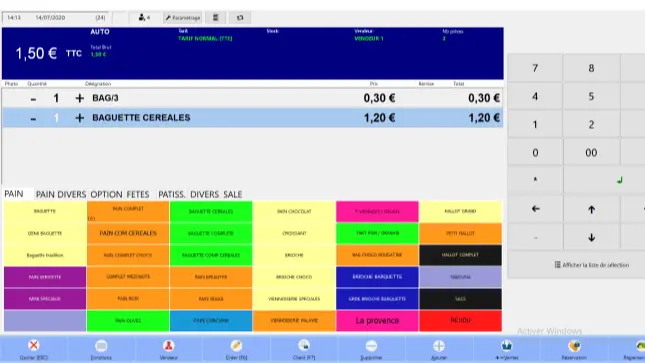Open Paramétrage wrench button
The height and width of the screenshot is (363, 645).
[x=183, y=18]
